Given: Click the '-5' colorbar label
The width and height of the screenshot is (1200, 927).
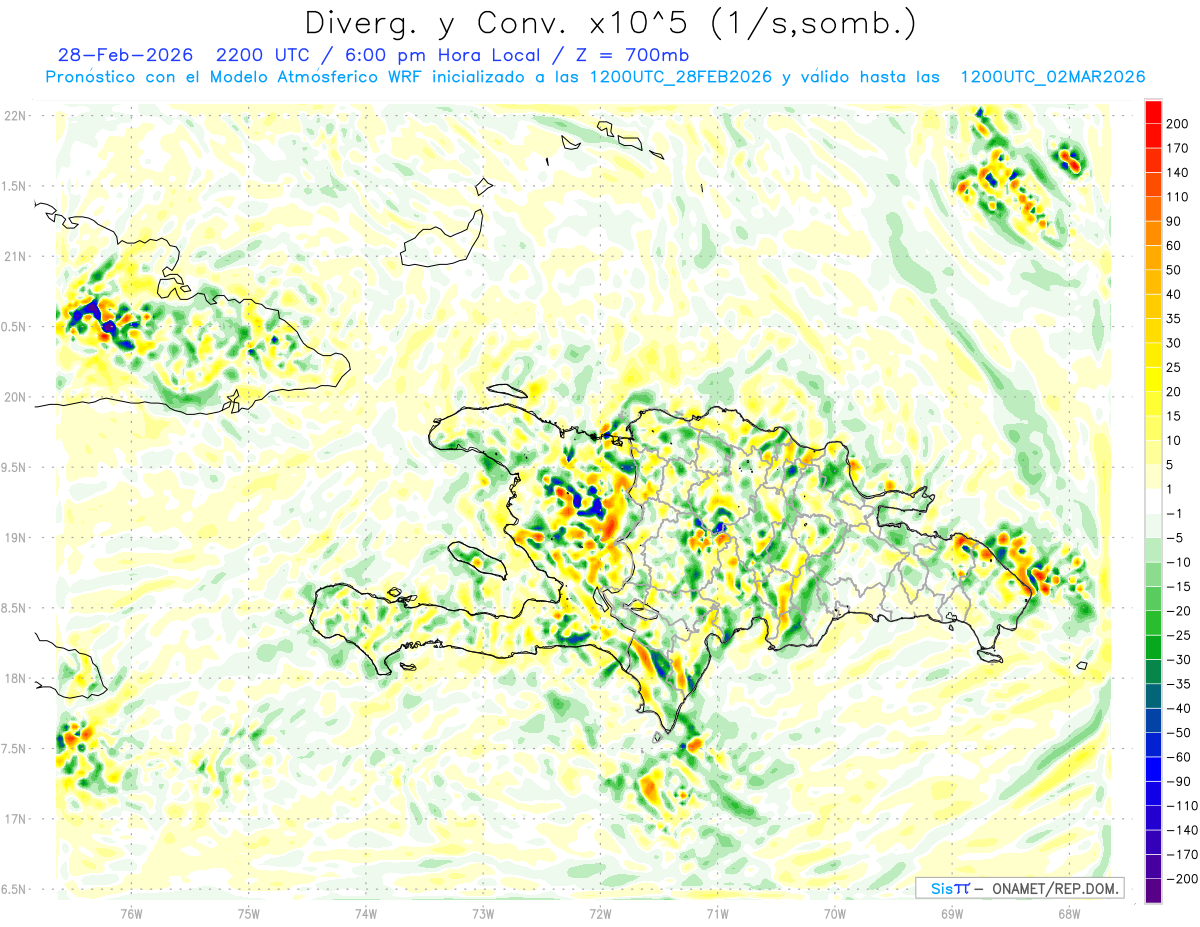Looking at the screenshot, I should [x=1175, y=538].
